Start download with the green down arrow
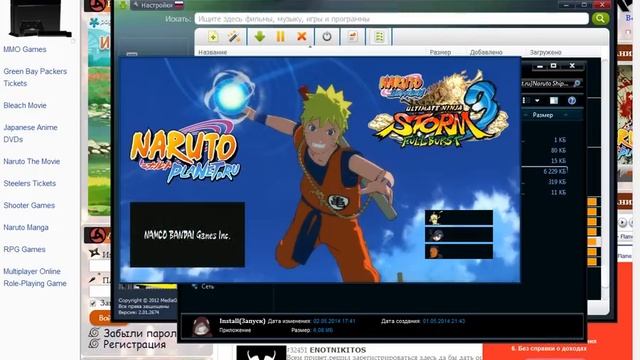 pos(260,36)
